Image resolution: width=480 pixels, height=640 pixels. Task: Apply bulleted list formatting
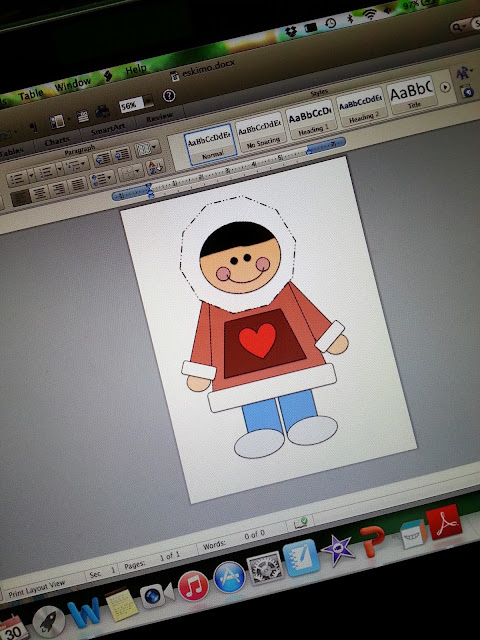click(17, 179)
